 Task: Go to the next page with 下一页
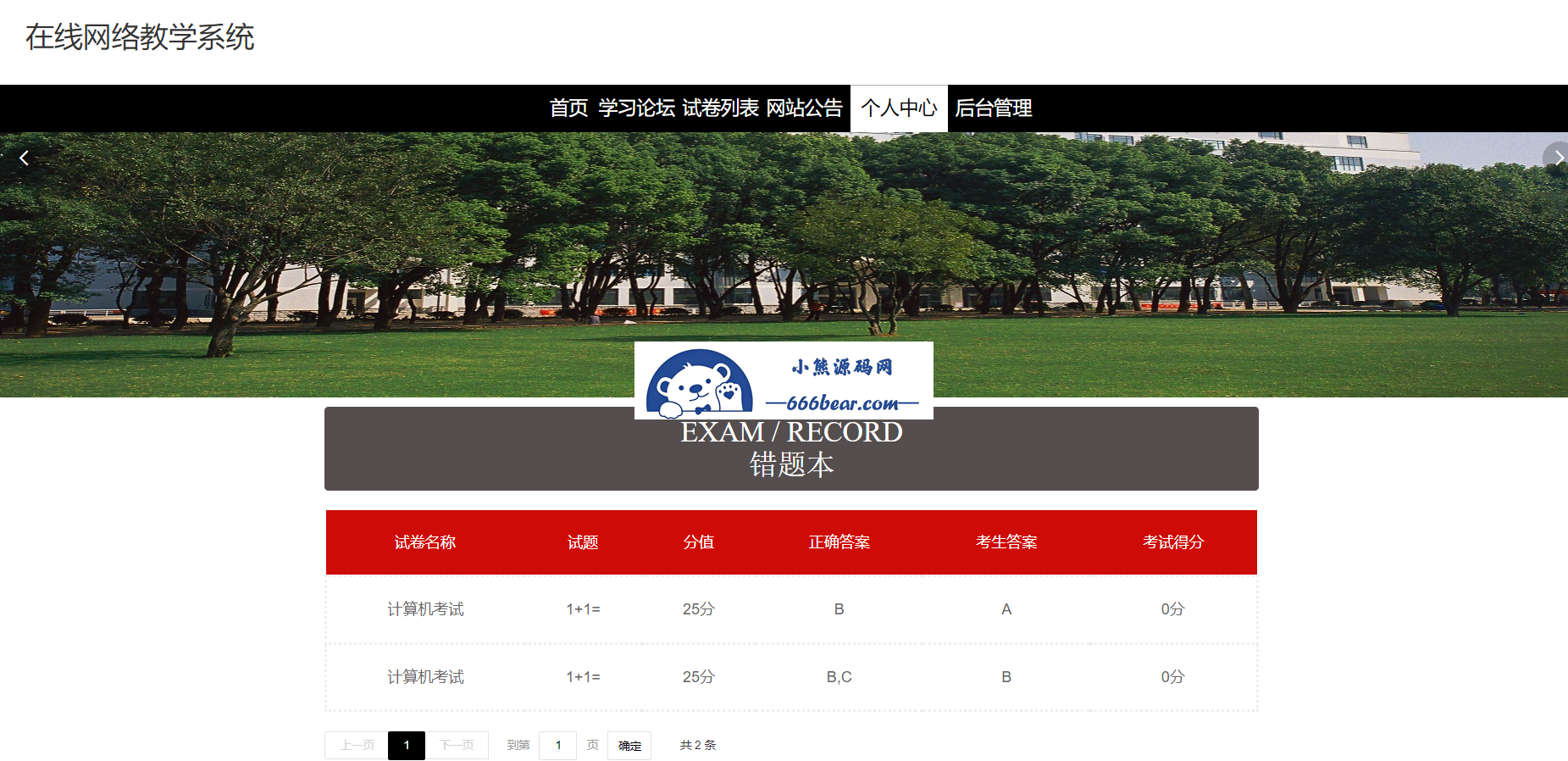(457, 746)
